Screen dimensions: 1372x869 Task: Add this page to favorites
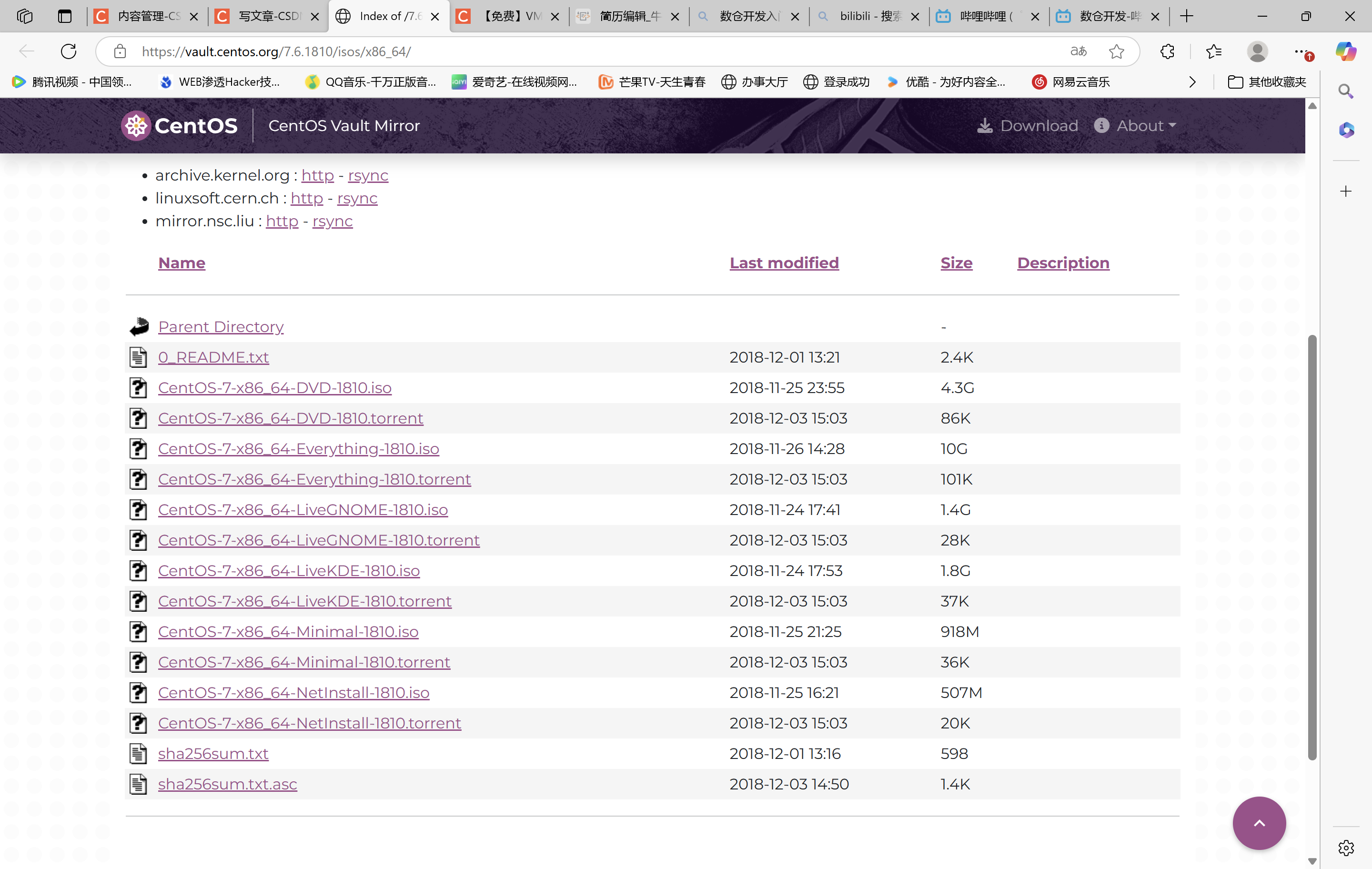point(1116,52)
